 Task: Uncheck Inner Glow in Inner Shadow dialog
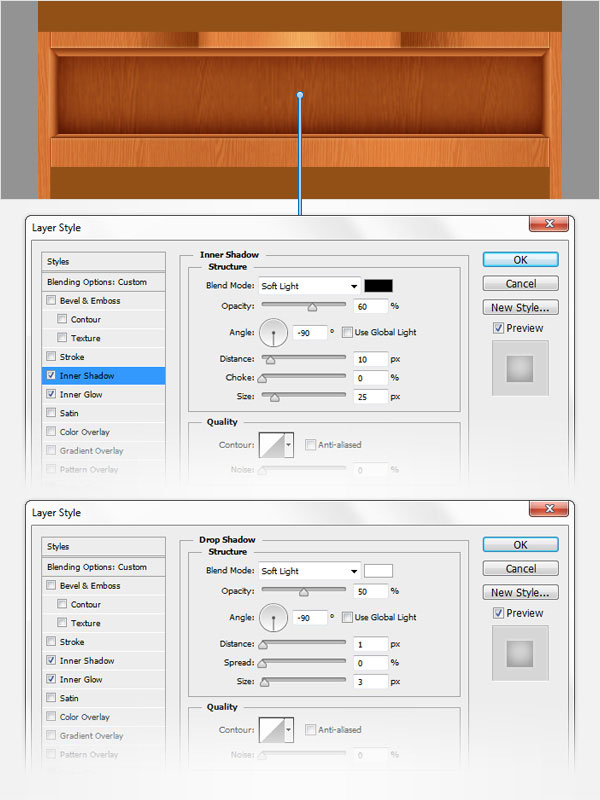point(51,394)
